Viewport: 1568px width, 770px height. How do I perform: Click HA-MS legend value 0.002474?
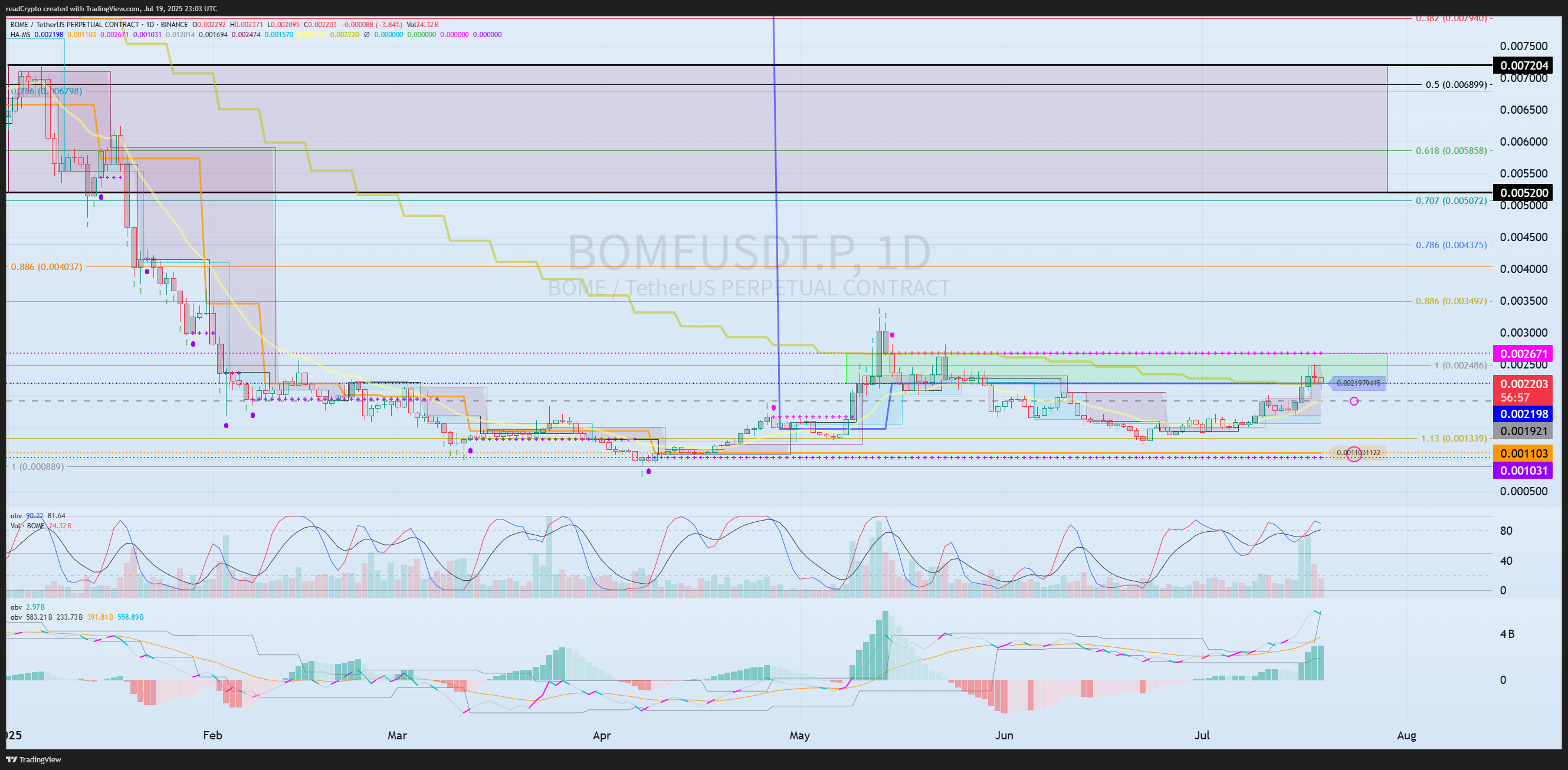[x=246, y=35]
